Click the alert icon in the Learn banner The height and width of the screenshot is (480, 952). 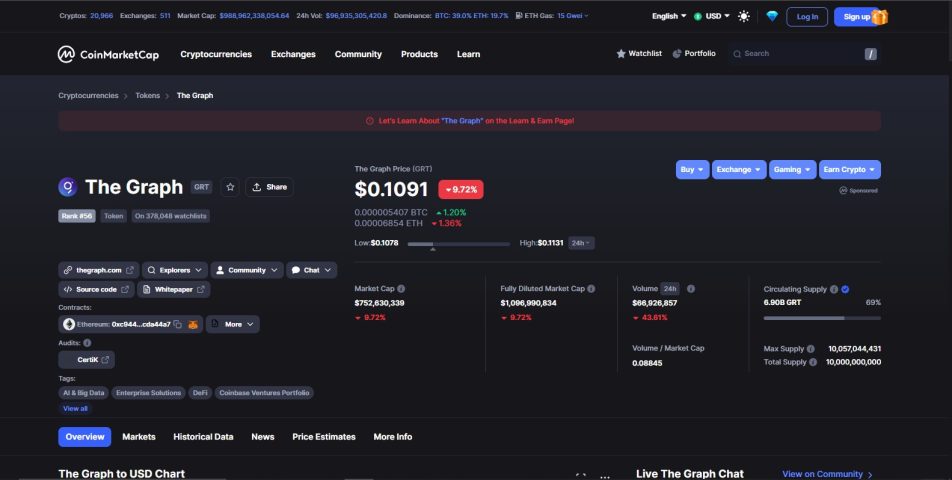point(370,121)
